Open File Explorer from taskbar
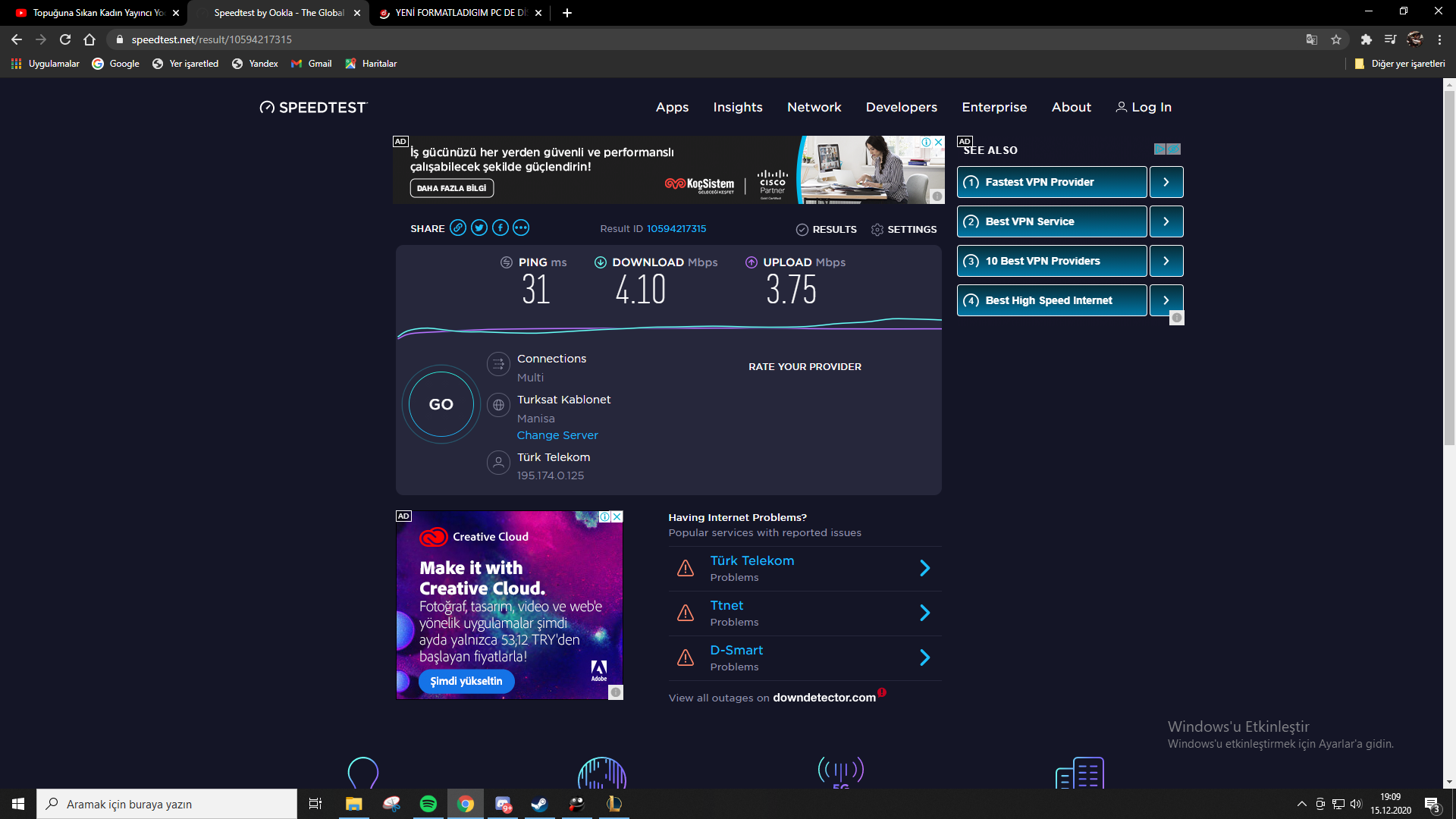Viewport: 1456px width, 819px height. (354, 804)
